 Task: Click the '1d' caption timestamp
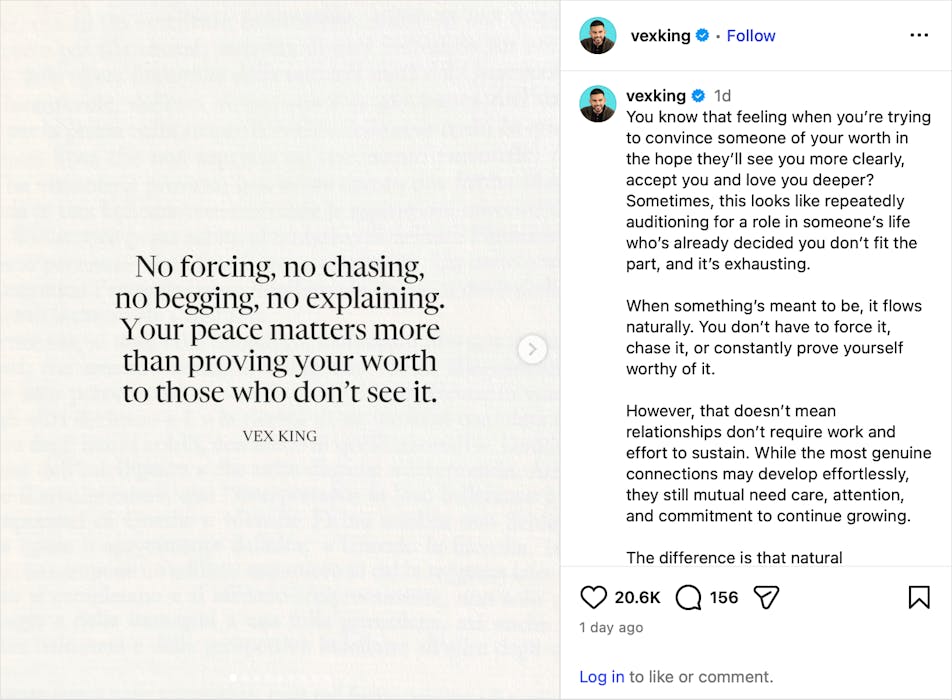pyautogui.click(x=722, y=96)
